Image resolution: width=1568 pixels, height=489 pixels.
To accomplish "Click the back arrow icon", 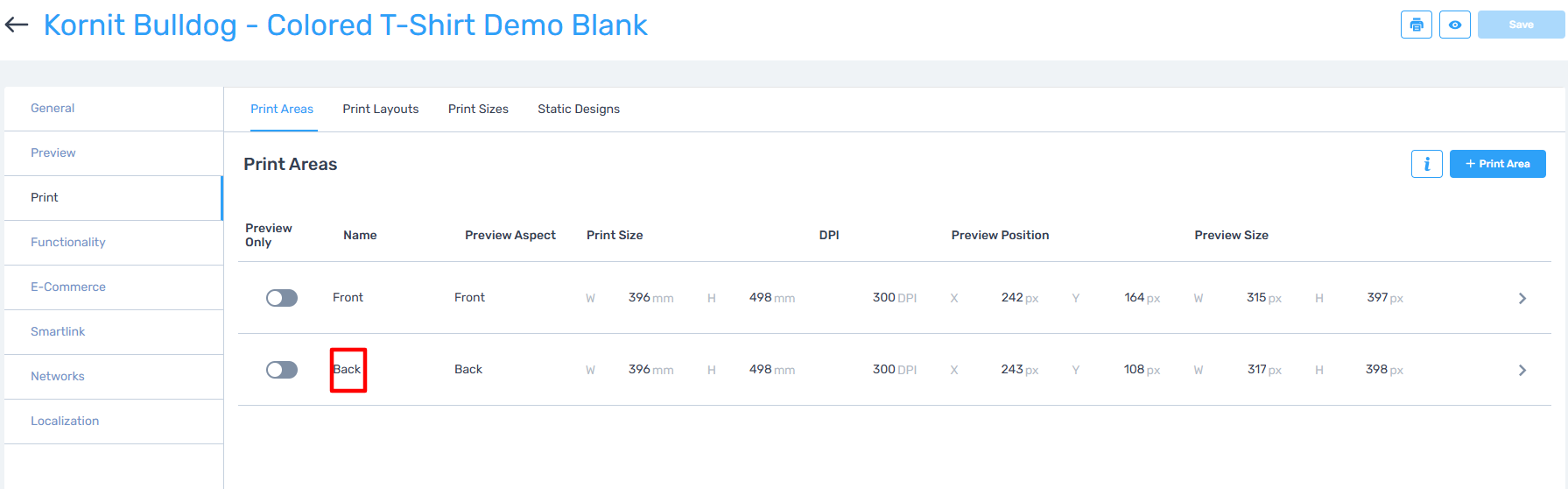I will [17, 25].
